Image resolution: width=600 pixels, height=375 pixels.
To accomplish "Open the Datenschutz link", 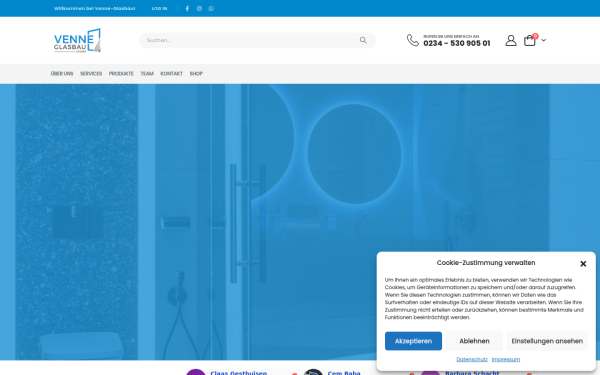I will (x=472, y=359).
